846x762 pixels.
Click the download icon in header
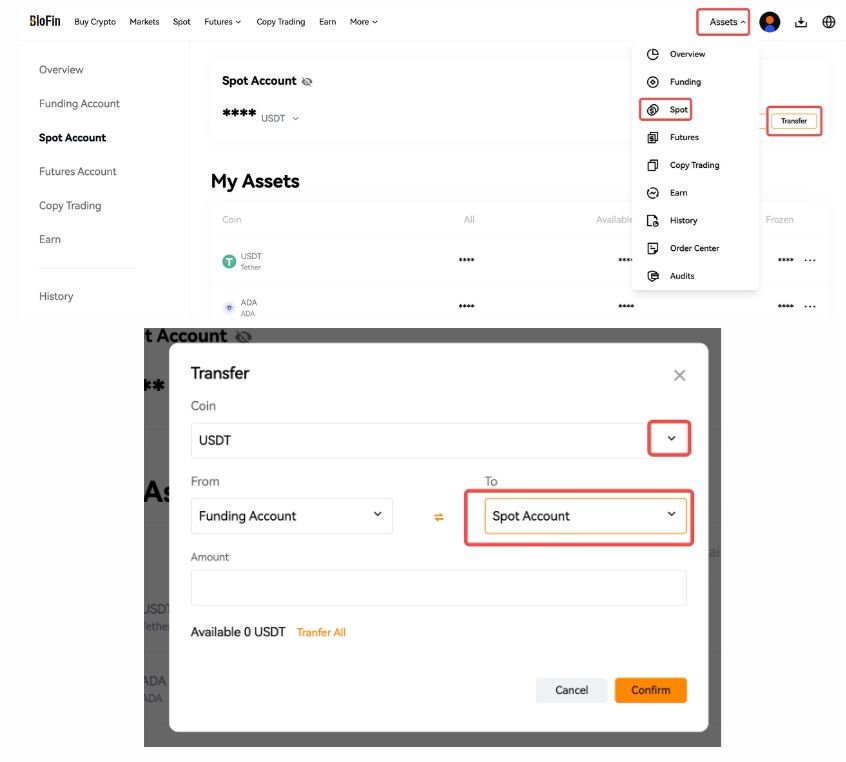point(801,22)
